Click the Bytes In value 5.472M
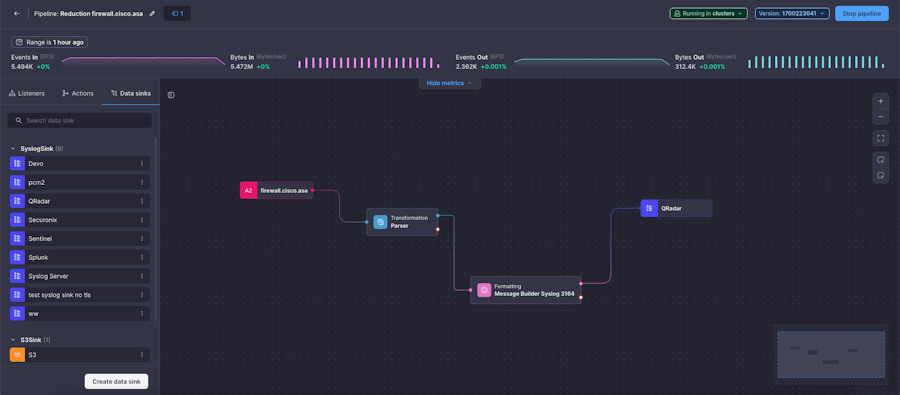This screenshot has height=395, width=900. 242,67
